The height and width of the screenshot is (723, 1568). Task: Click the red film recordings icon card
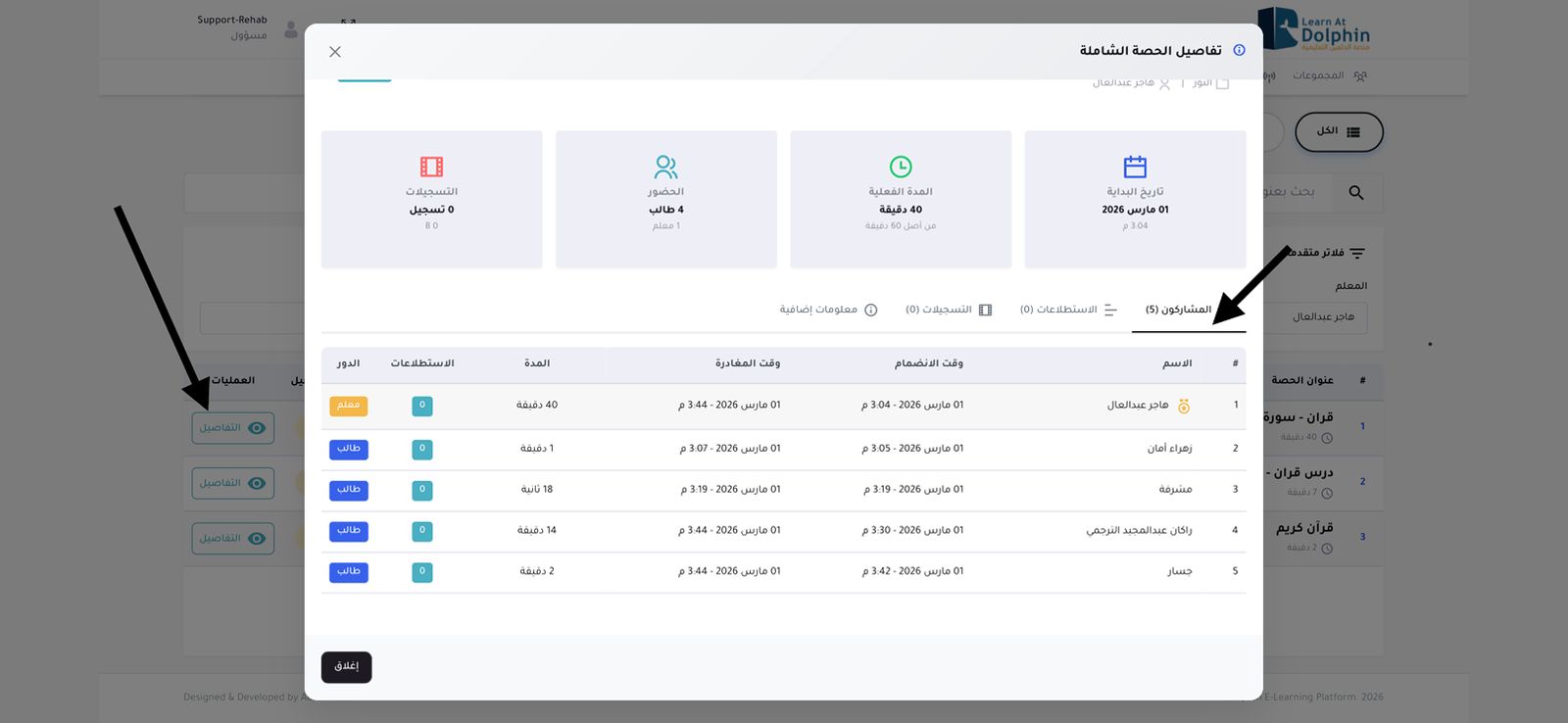click(x=431, y=167)
